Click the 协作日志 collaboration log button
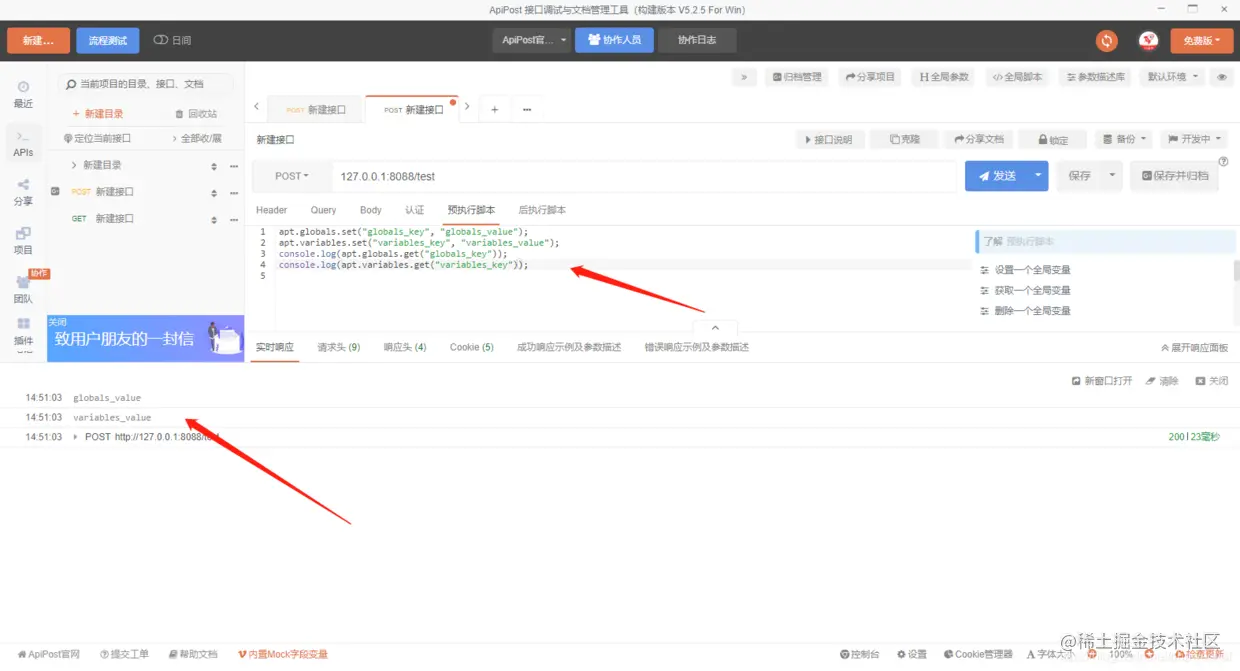Screen dimensions: 1240x671 coord(697,40)
